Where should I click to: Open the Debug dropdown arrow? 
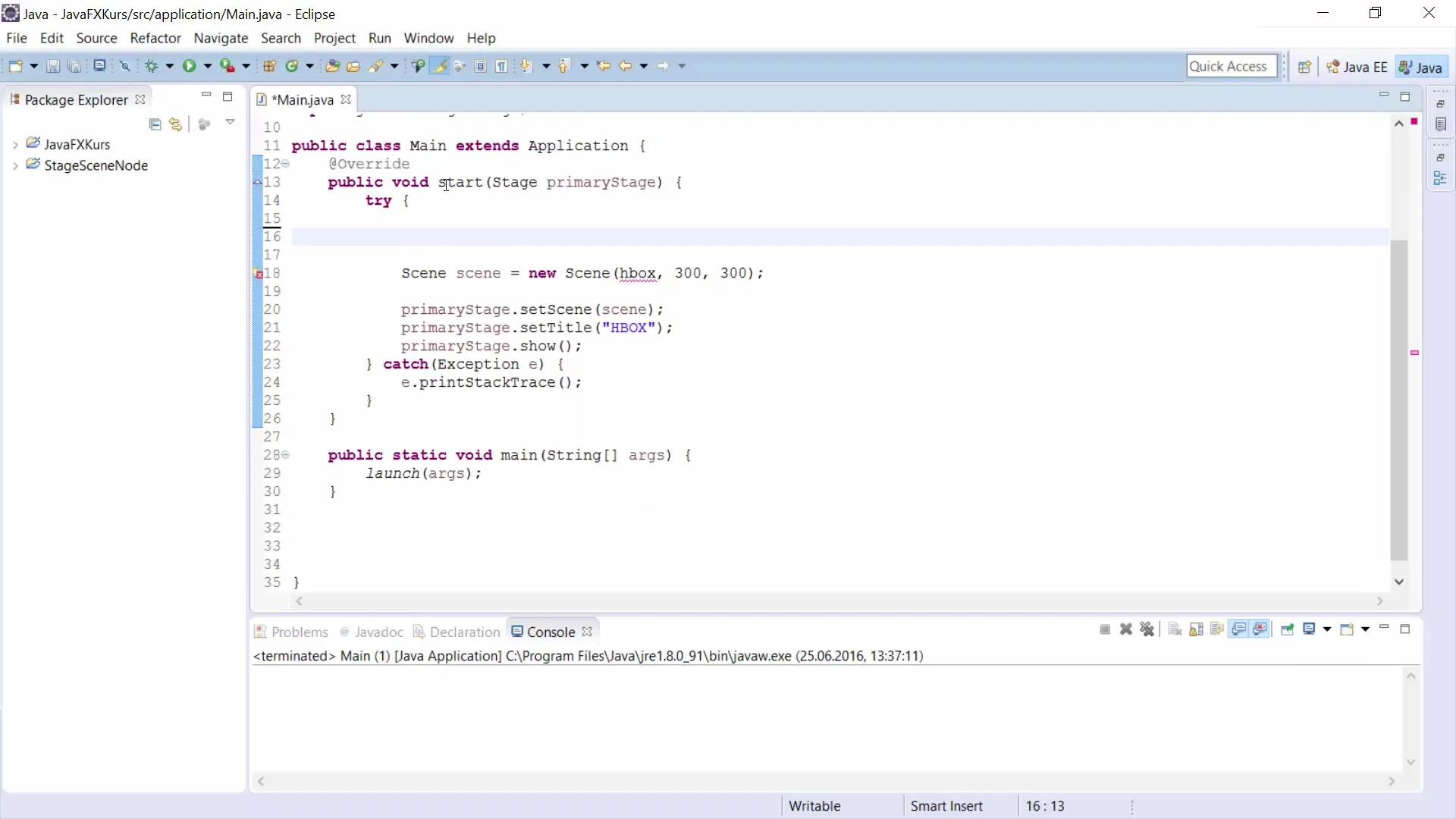click(169, 66)
